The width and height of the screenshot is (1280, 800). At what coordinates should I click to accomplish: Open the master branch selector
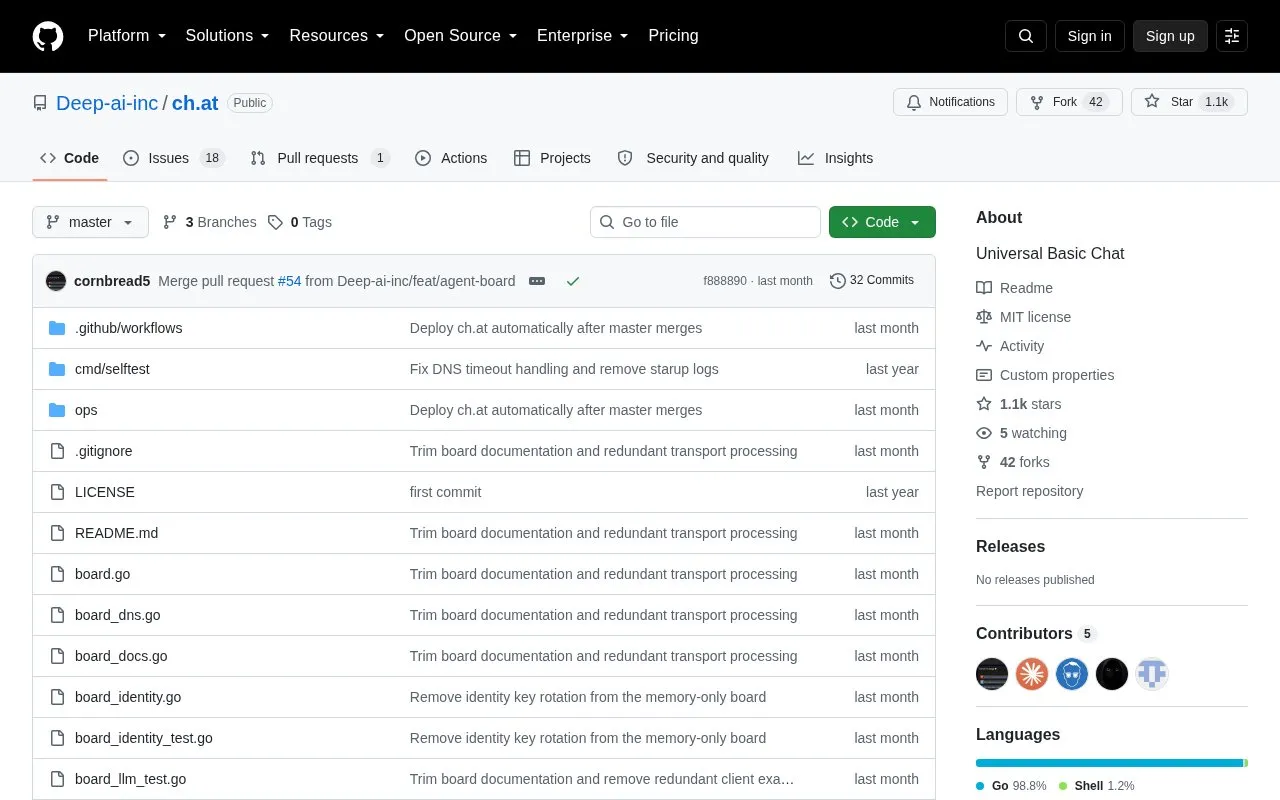tap(90, 222)
